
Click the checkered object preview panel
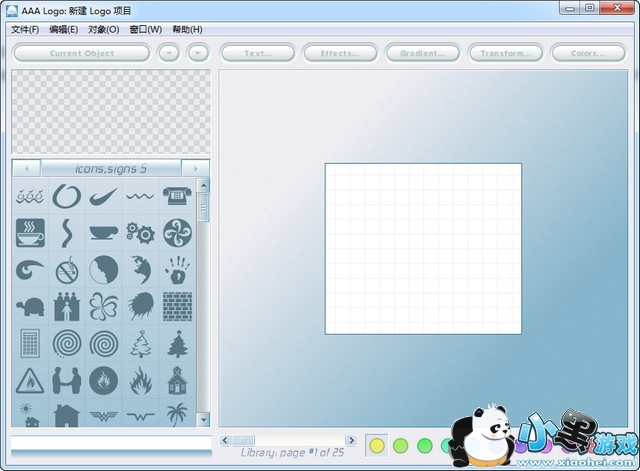111,112
